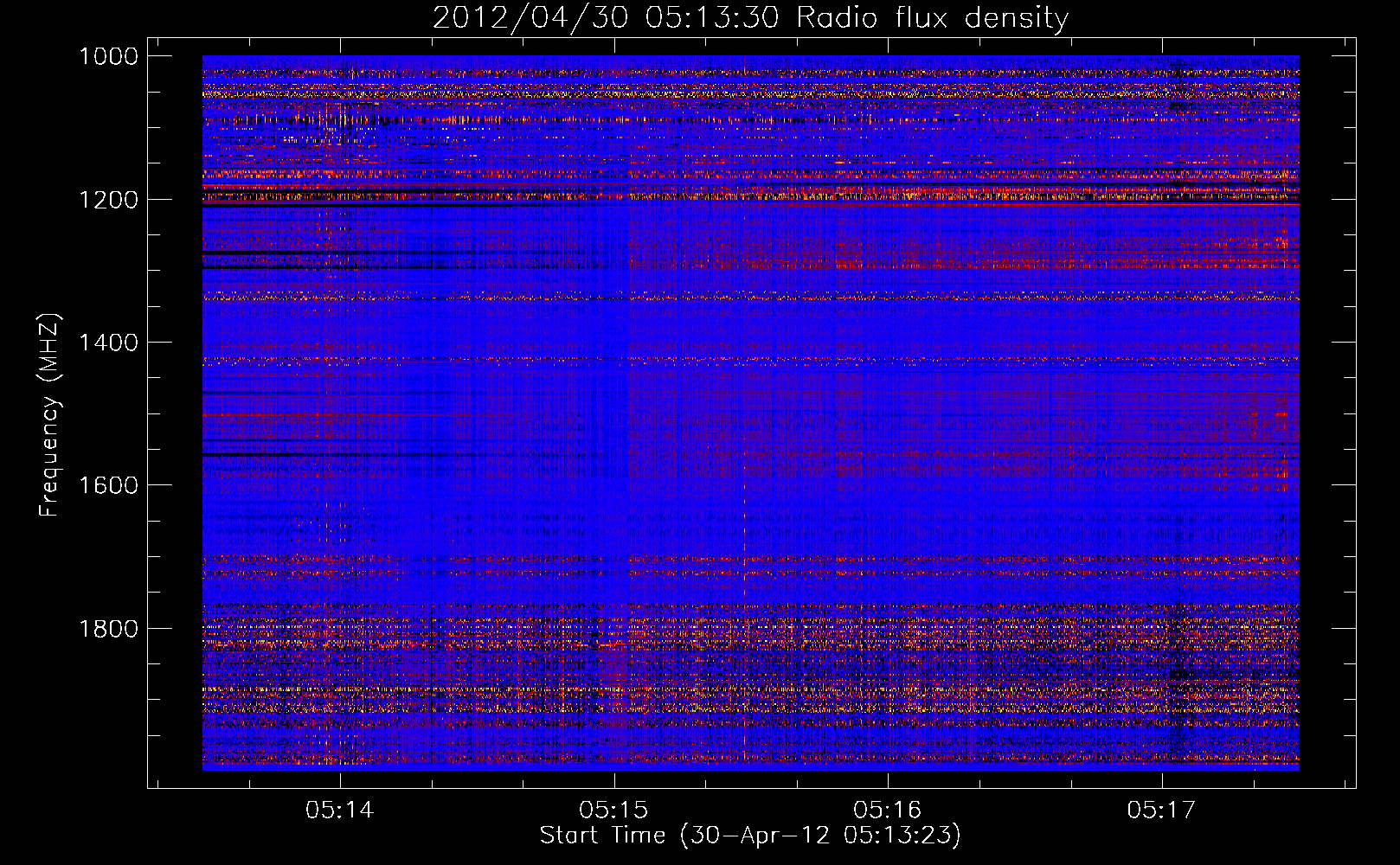The height and width of the screenshot is (865, 1400).
Task: Click the '1600' frequency axis label
Action: pos(108,485)
